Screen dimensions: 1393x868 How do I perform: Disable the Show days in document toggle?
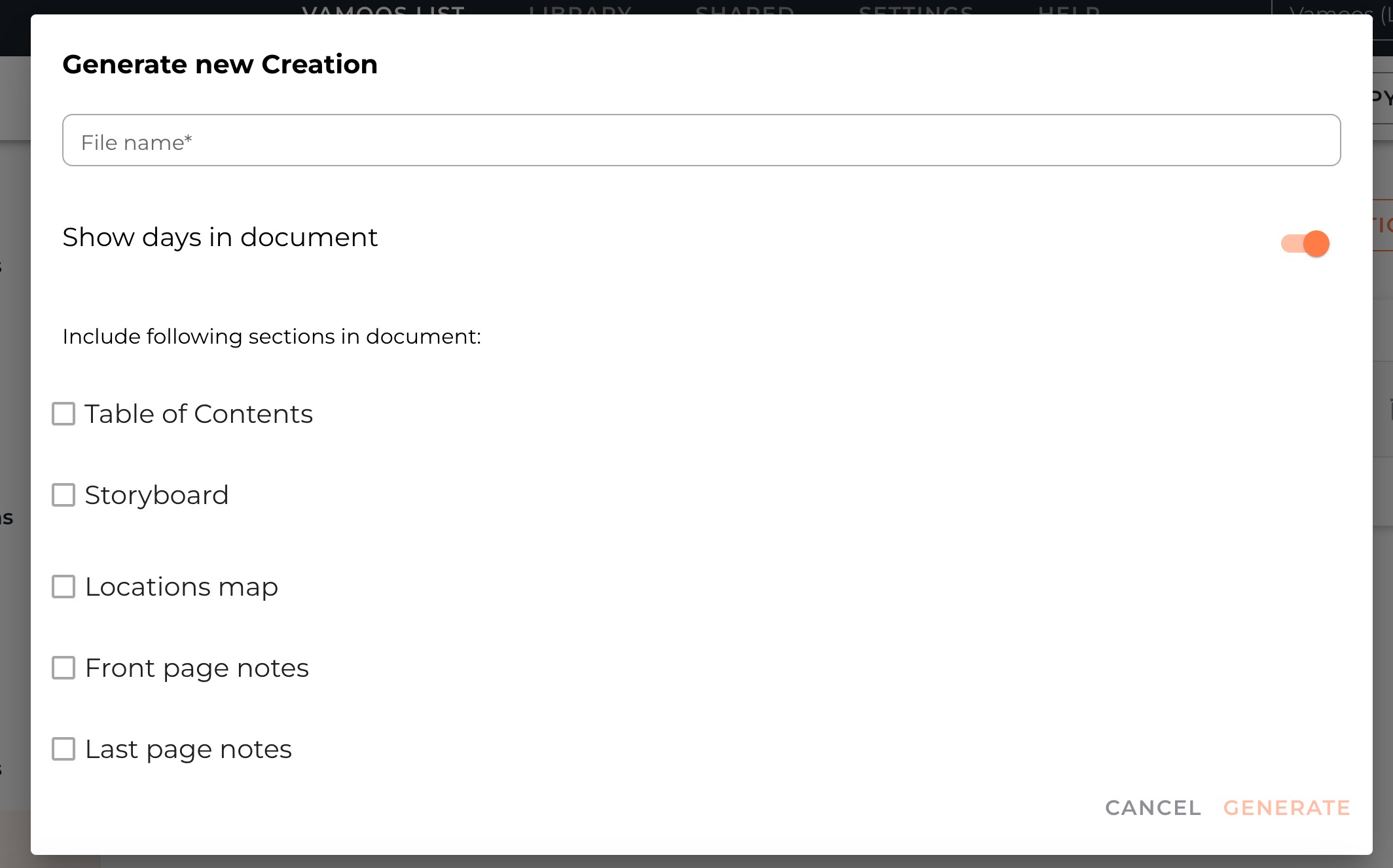[1305, 244]
